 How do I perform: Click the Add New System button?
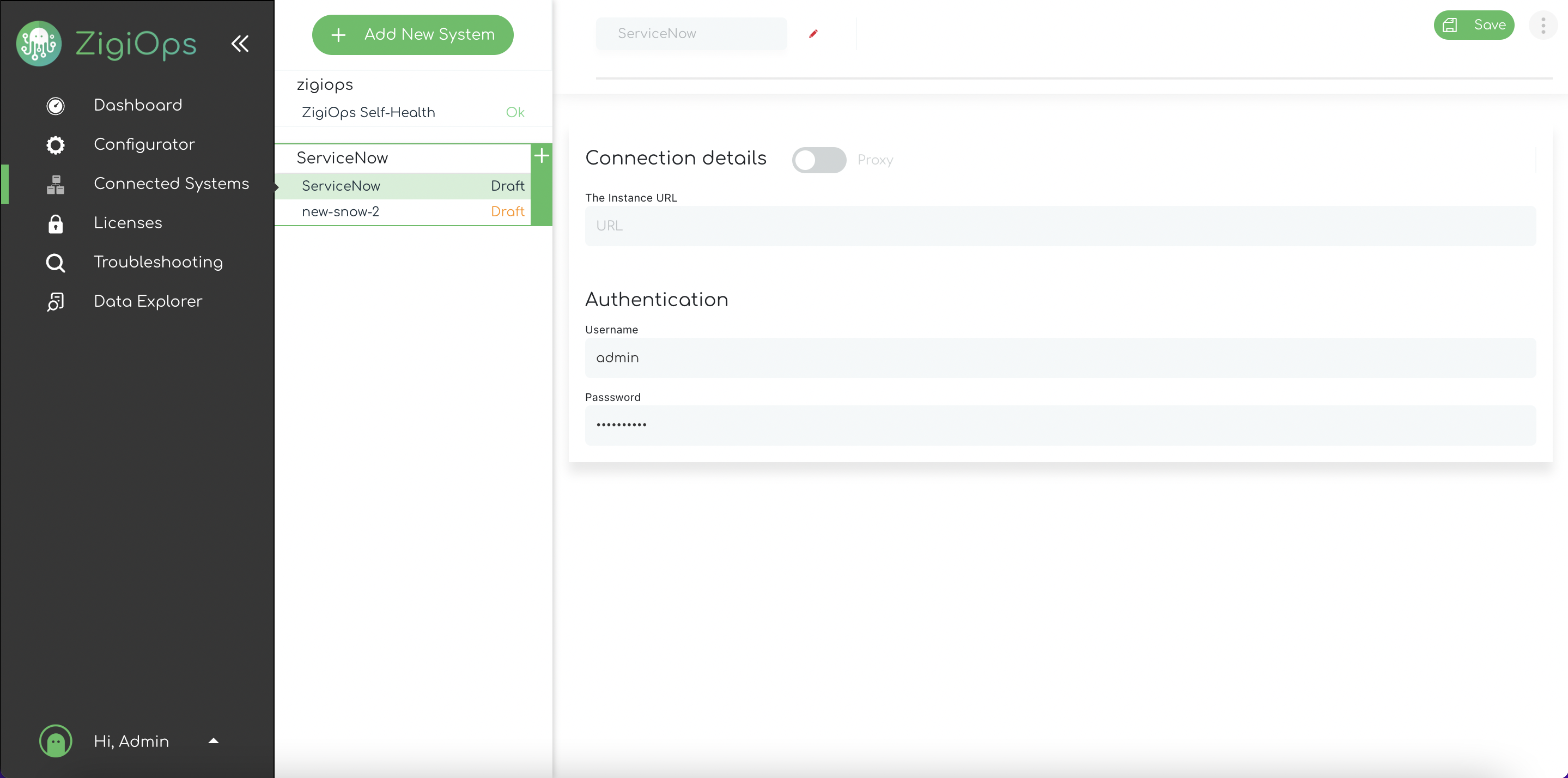[412, 35]
